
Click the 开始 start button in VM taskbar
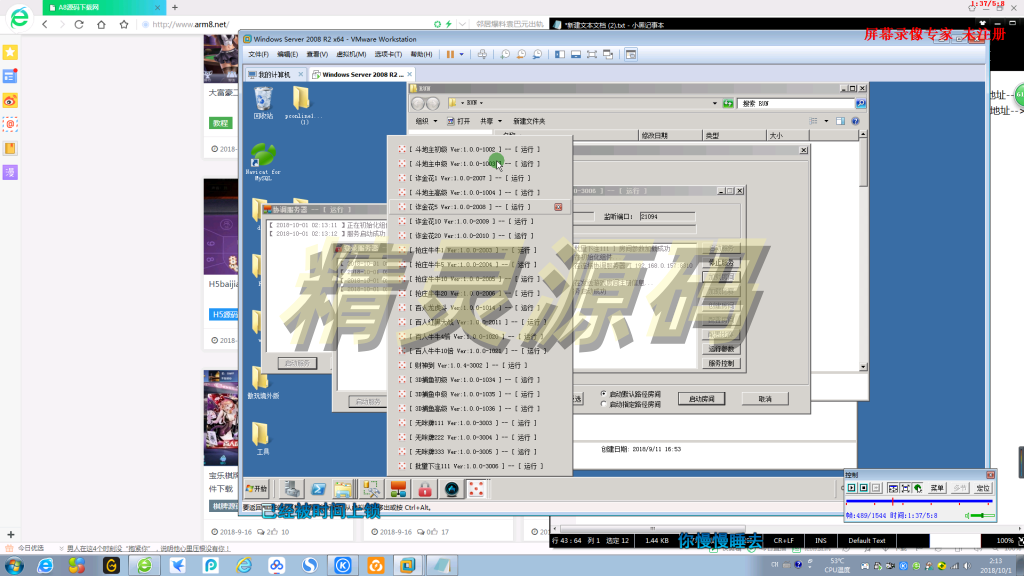pyautogui.click(x=257, y=488)
